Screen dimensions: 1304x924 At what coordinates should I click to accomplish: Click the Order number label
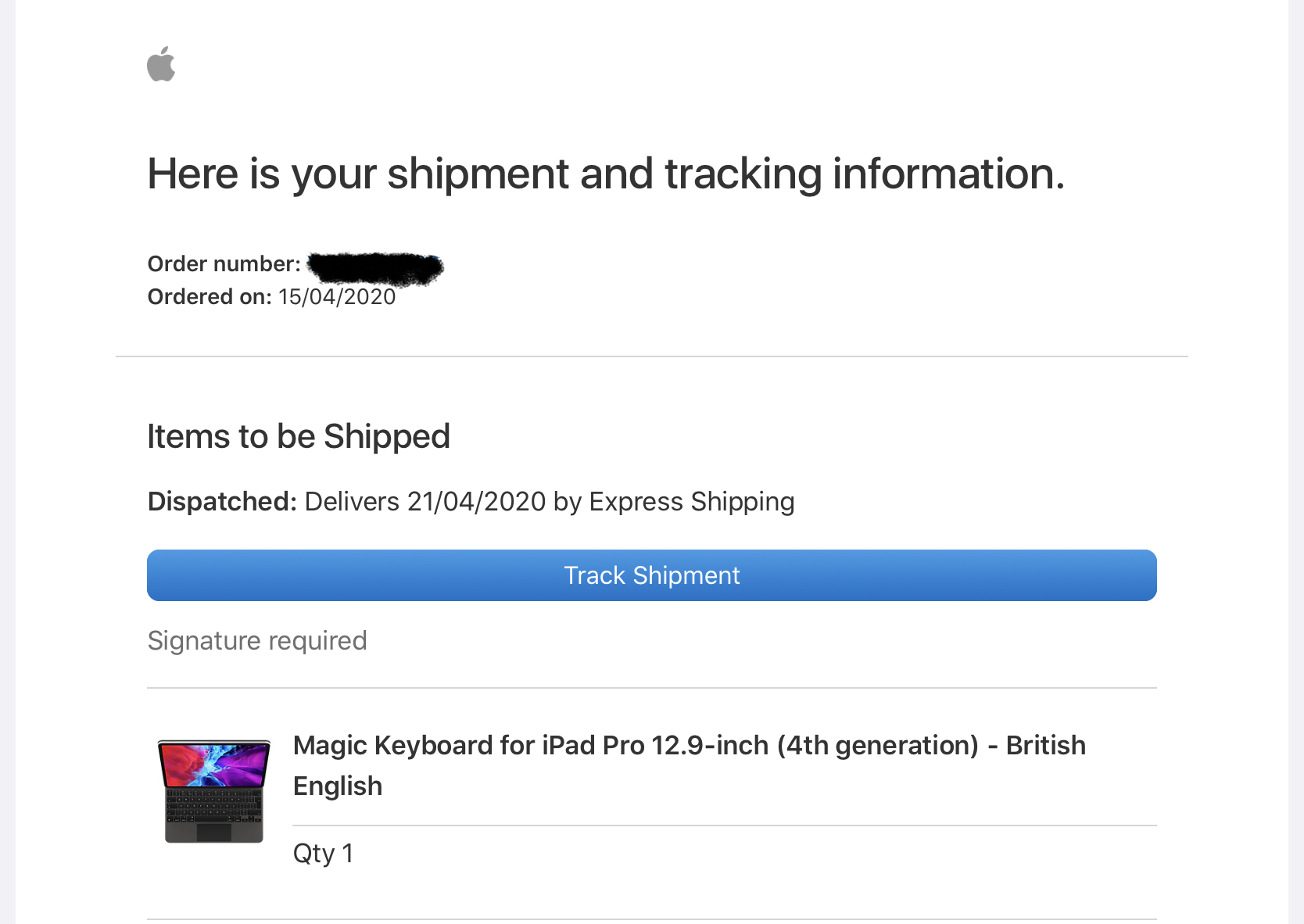click(224, 264)
